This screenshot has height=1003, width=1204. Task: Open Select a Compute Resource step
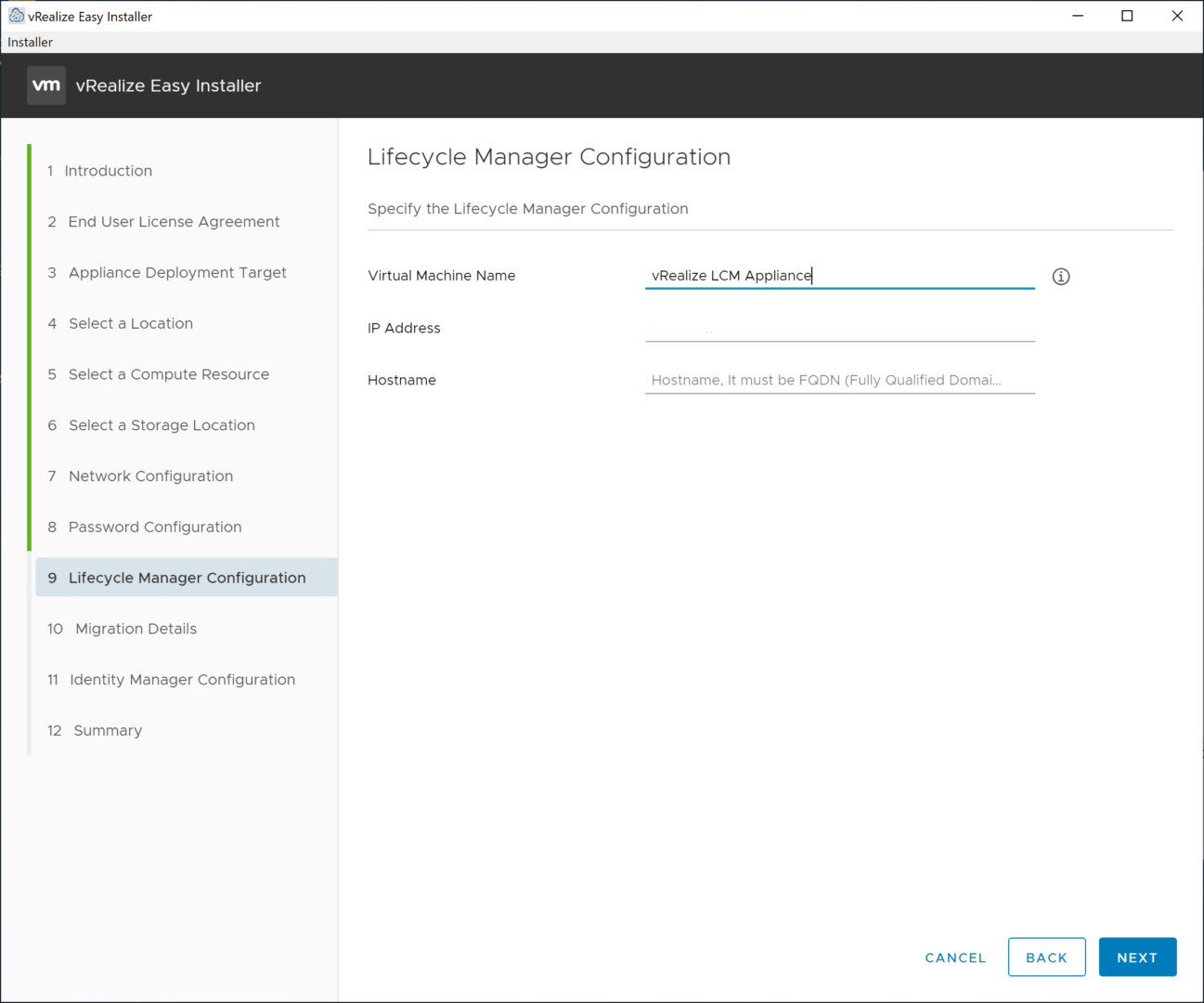coord(169,374)
